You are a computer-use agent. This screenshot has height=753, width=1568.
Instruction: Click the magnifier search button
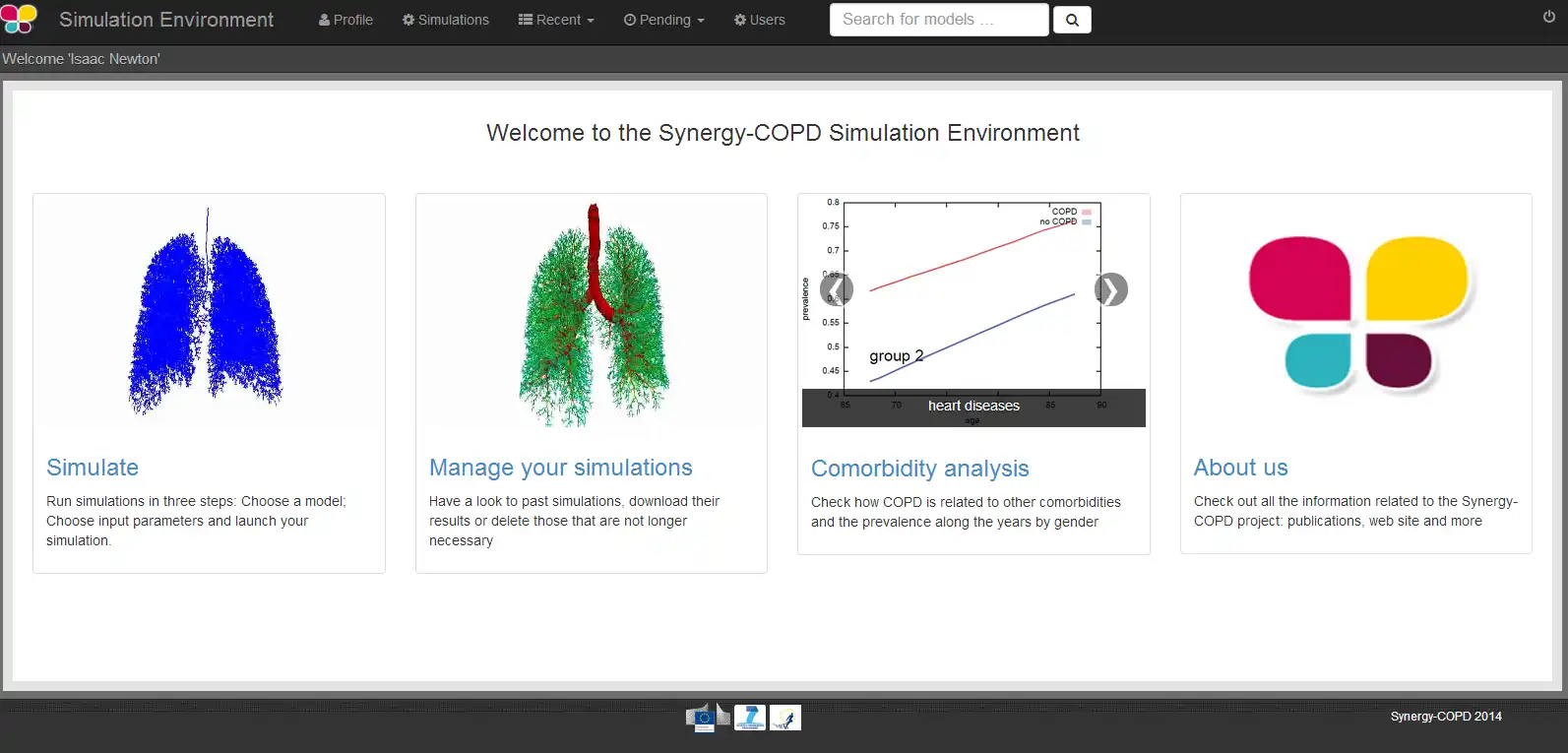pos(1072,20)
